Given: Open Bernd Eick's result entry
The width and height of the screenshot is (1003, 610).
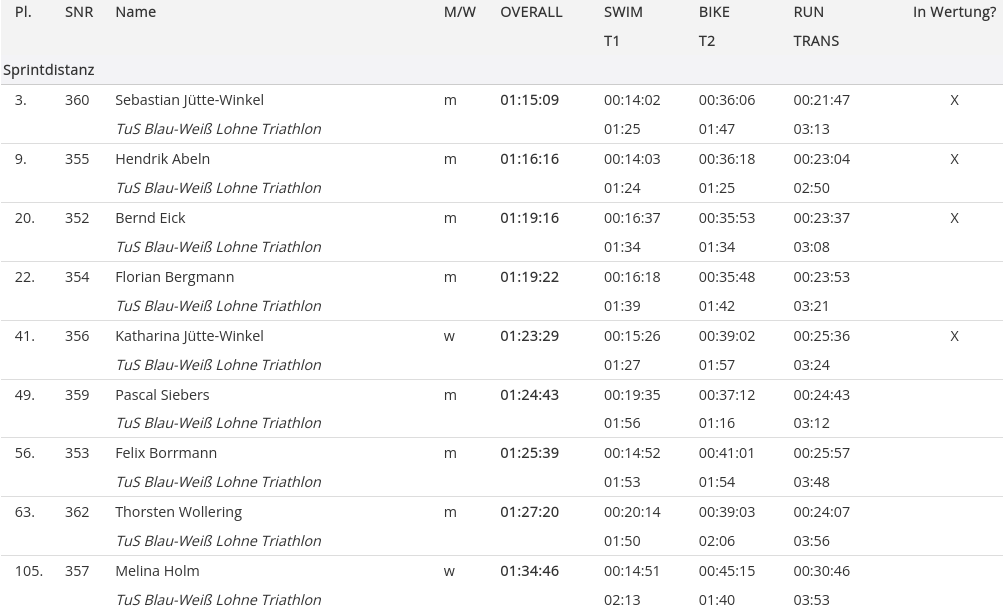Looking at the screenshot, I should coord(150,218).
